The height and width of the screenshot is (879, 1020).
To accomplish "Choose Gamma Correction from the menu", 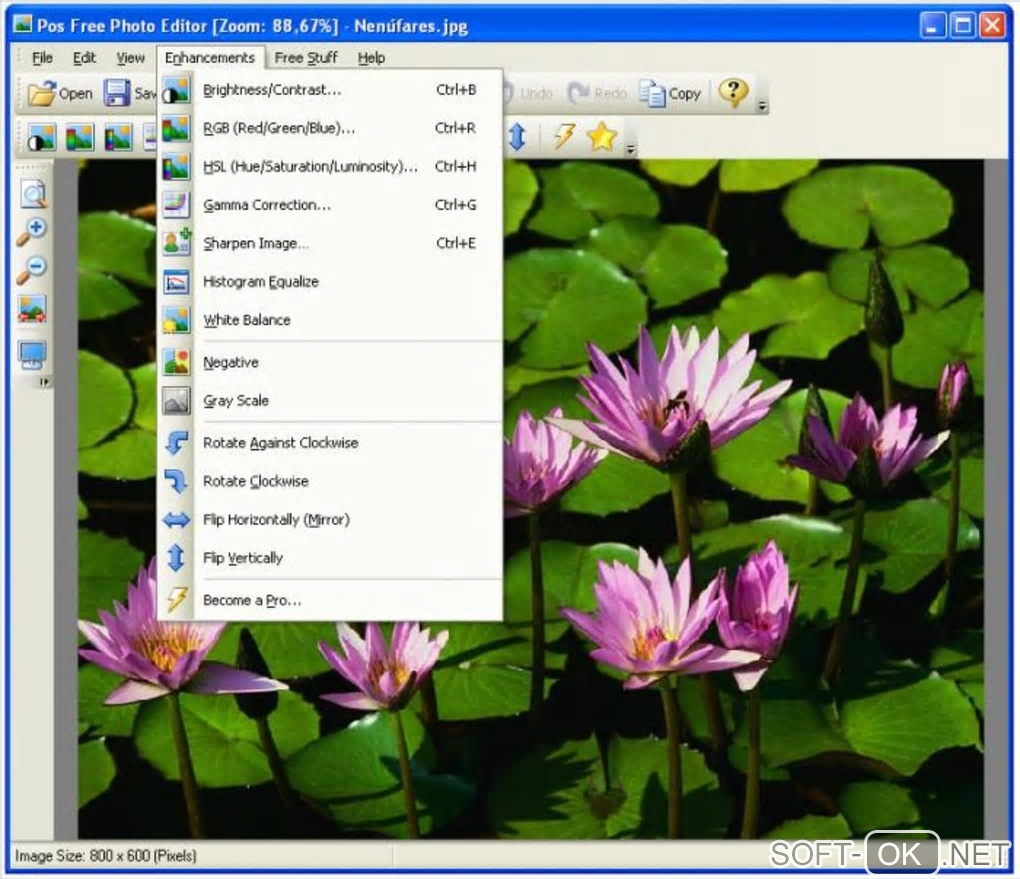I will pyautogui.click(x=330, y=205).
